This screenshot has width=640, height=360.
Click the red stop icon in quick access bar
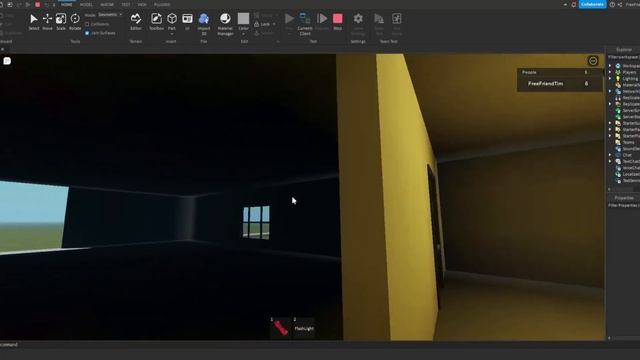point(38,4)
